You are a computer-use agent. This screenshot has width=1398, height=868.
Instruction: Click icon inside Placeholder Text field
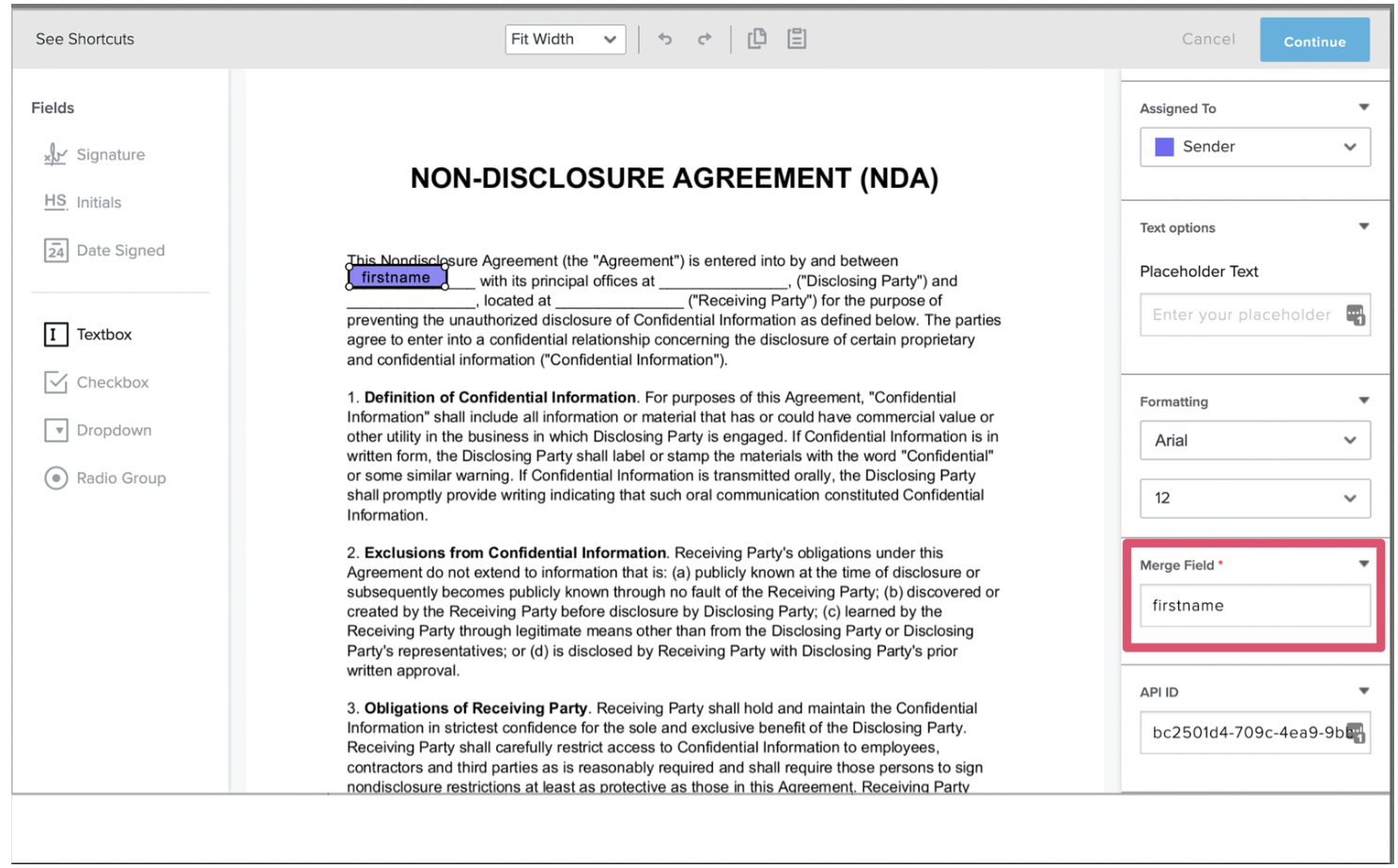pos(1355,315)
